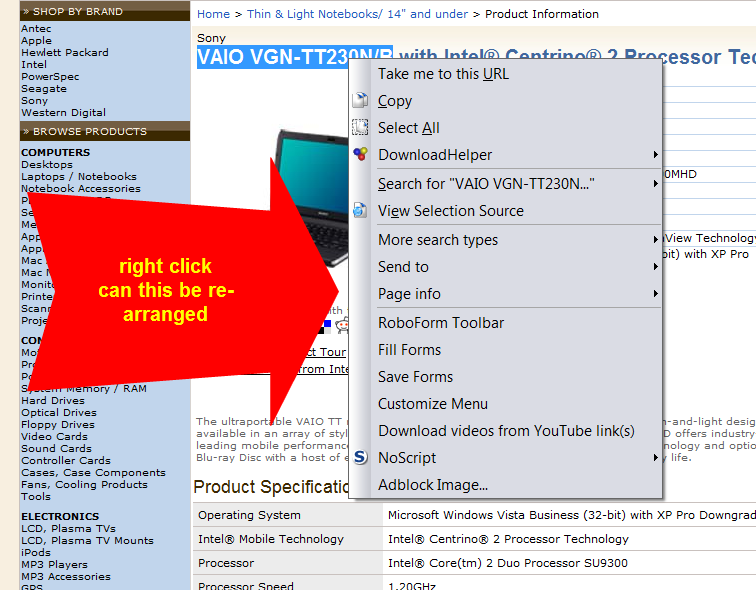Expand the More search types submenu arrow
Image resolution: width=756 pixels, height=590 pixels.
click(x=655, y=240)
